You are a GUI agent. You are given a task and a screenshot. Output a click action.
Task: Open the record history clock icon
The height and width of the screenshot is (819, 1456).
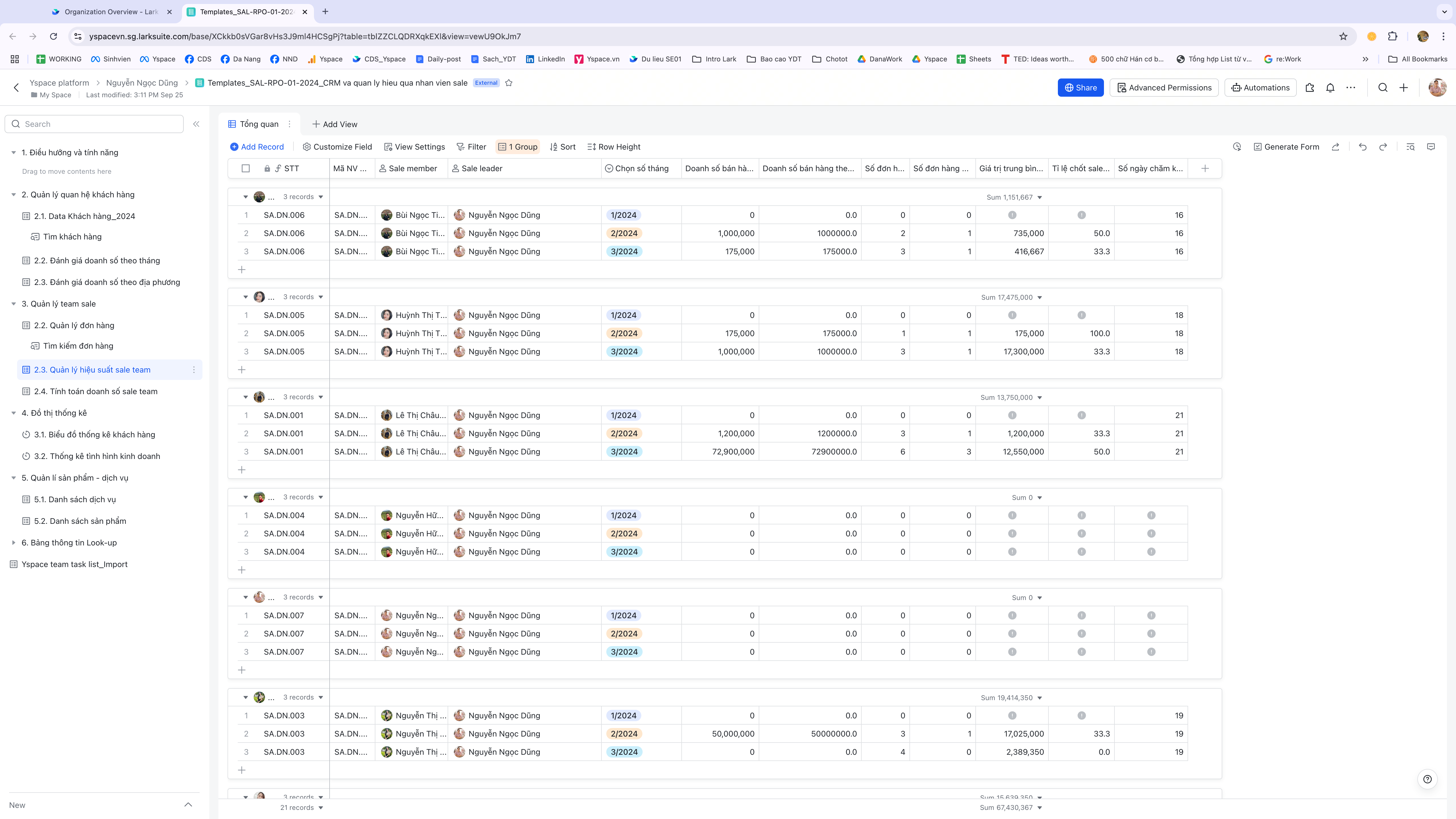coord(1237,147)
